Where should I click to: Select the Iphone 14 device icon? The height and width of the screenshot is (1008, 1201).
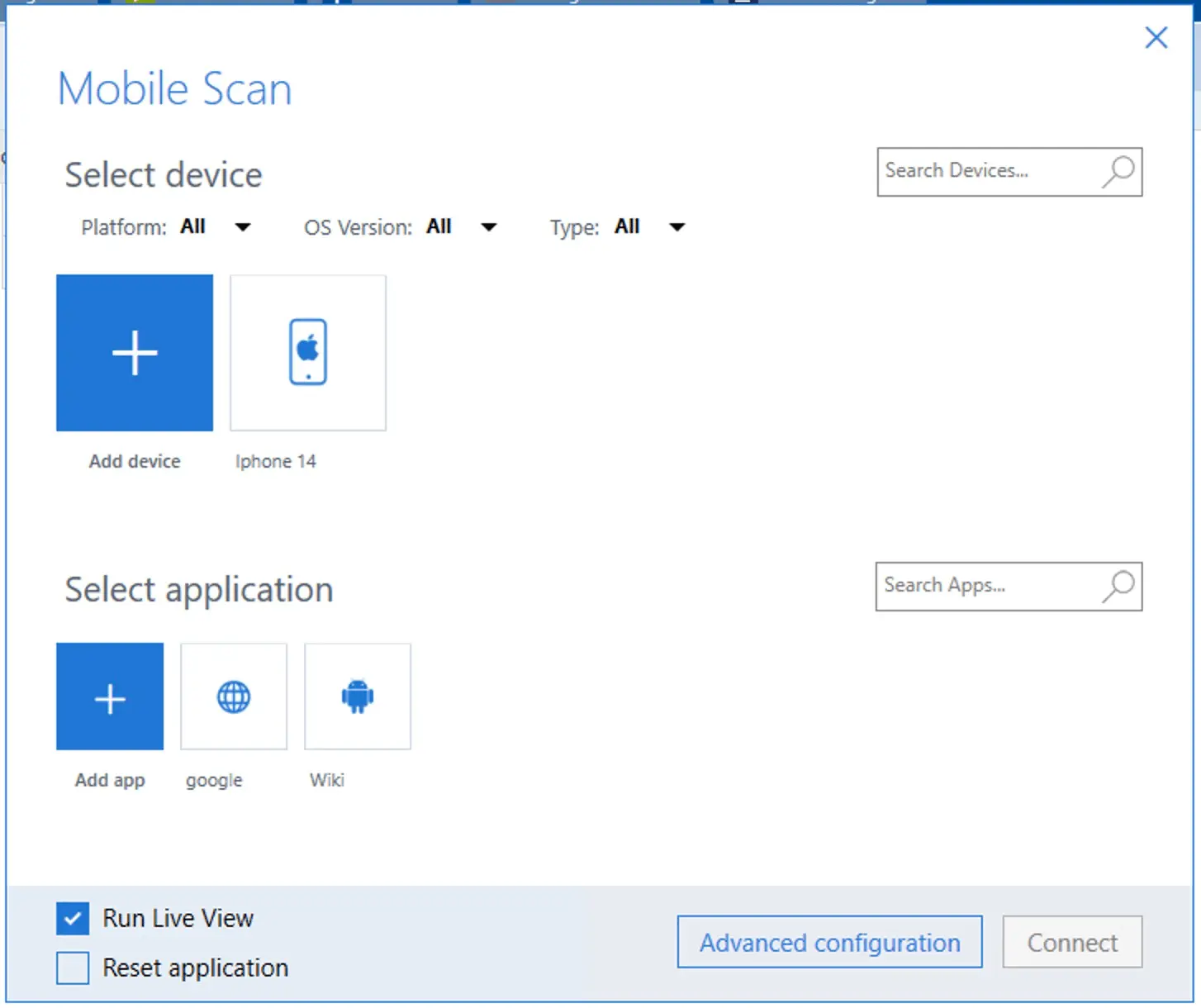point(308,353)
